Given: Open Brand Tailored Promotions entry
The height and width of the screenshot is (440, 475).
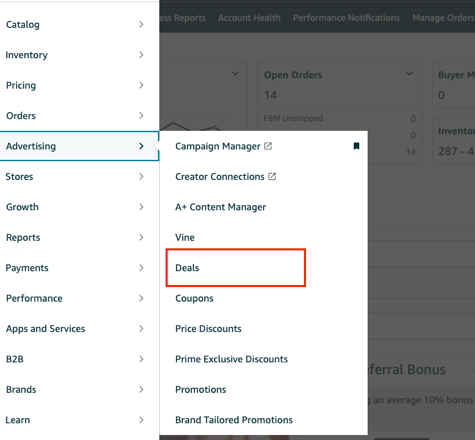Looking at the screenshot, I should (x=234, y=420).
